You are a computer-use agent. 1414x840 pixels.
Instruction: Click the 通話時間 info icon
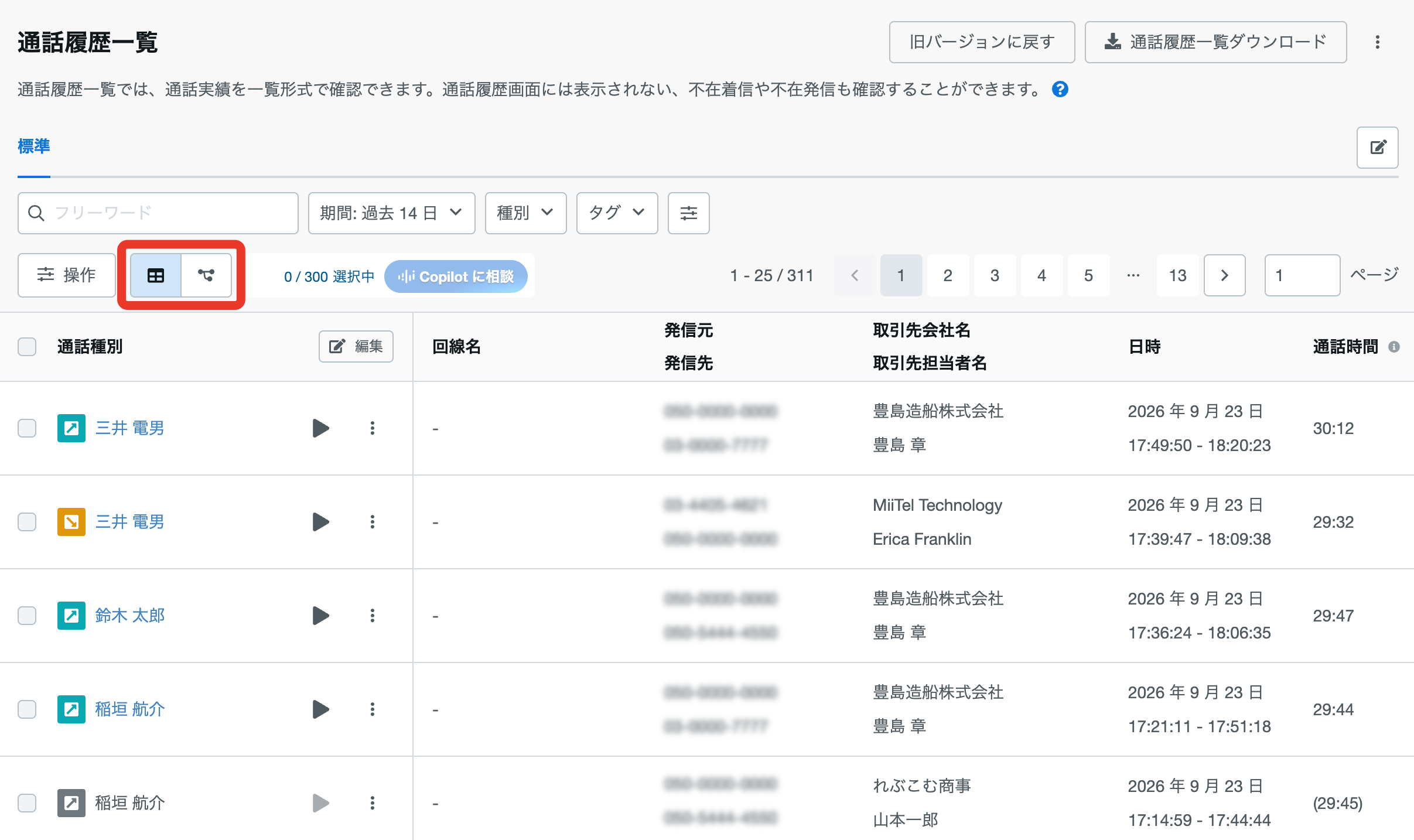pos(1394,347)
